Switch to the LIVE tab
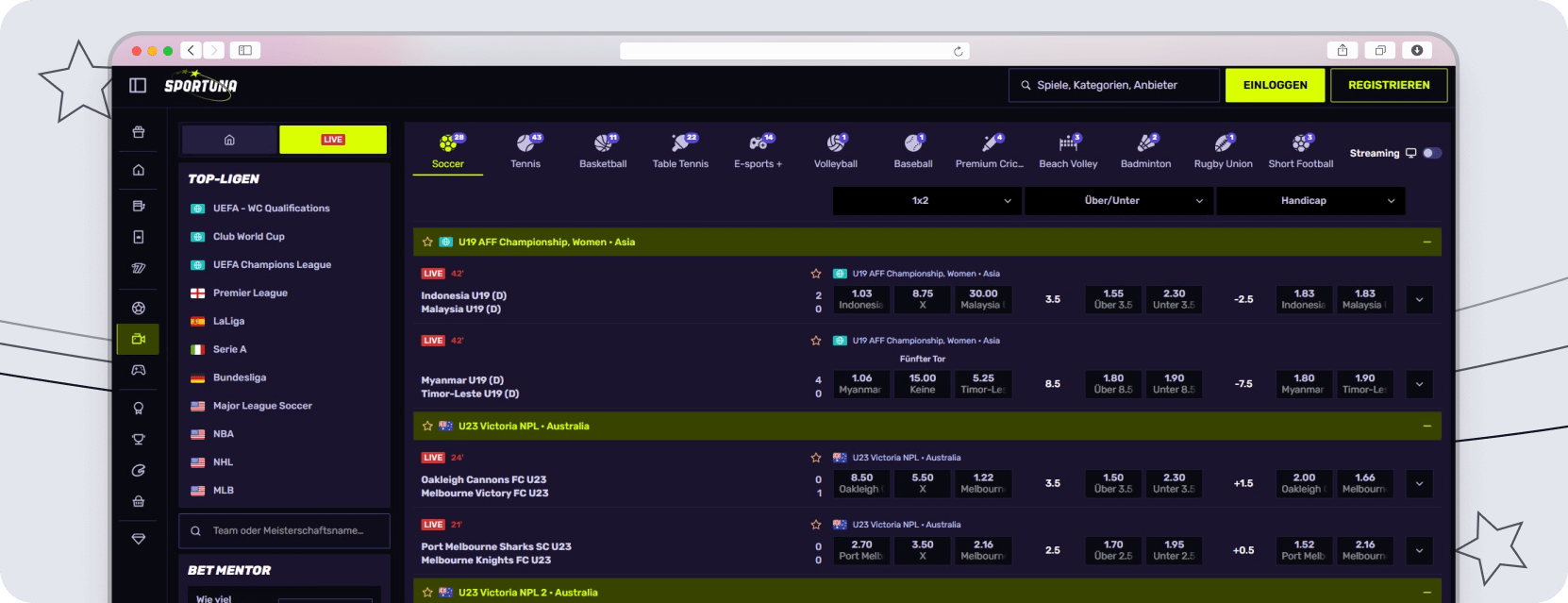 pyautogui.click(x=333, y=140)
